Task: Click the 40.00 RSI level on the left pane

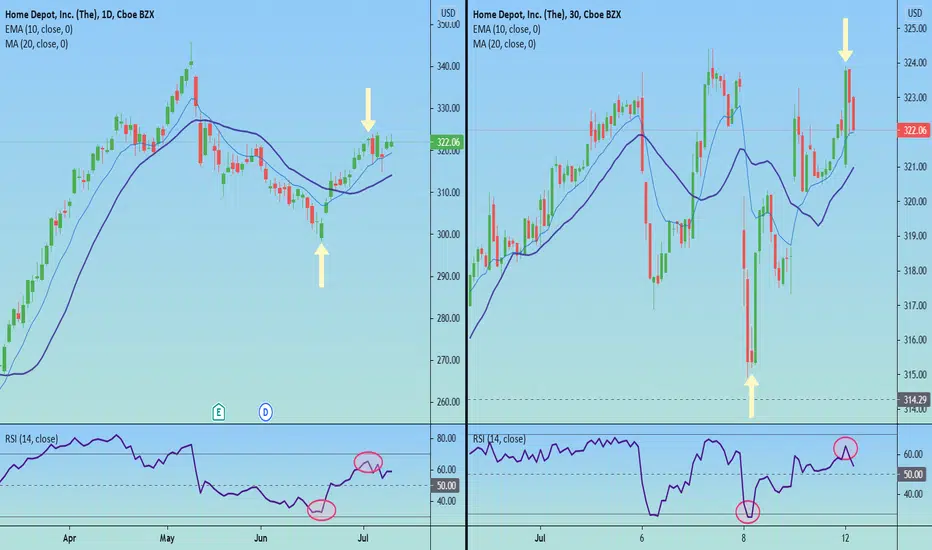Action: point(446,501)
